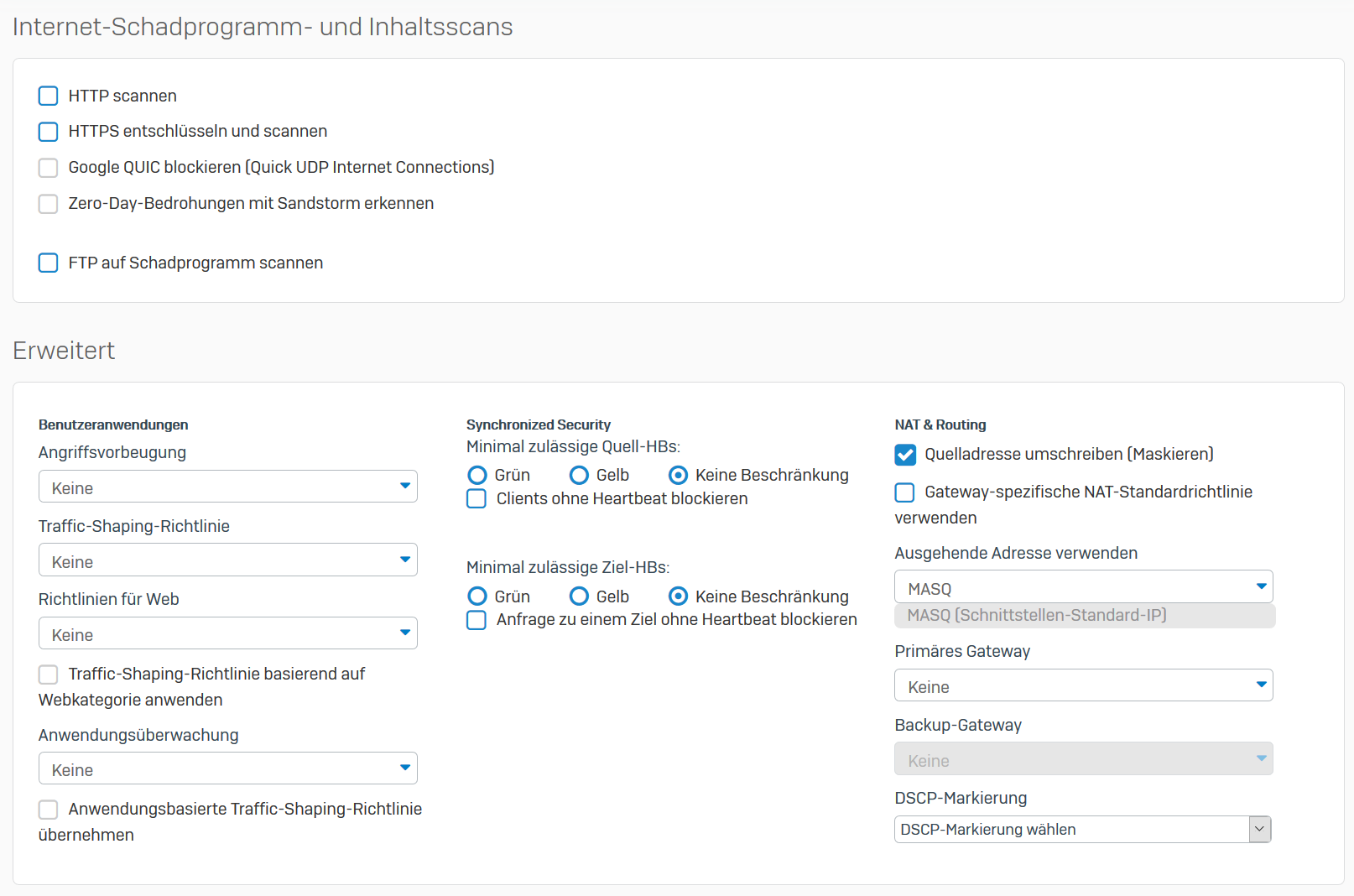Select Gelb for Quell-HBs

pos(579,476)
